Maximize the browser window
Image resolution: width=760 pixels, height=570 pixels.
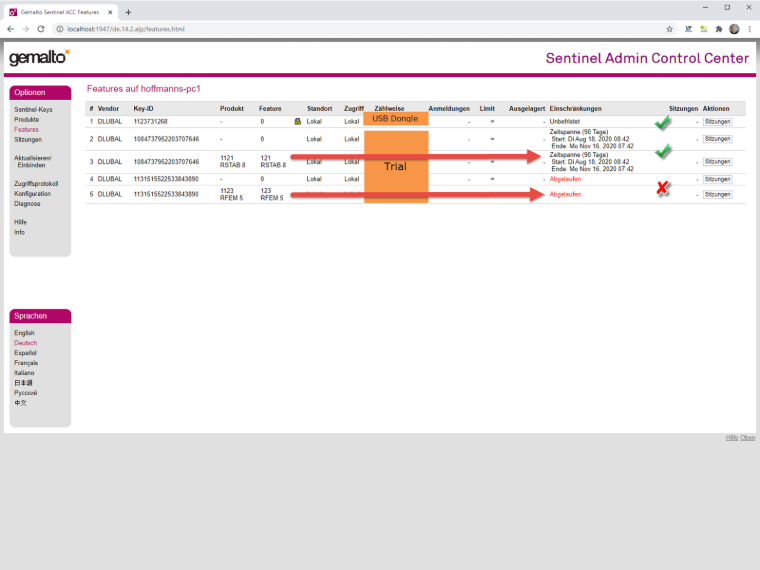pos(727,7)
